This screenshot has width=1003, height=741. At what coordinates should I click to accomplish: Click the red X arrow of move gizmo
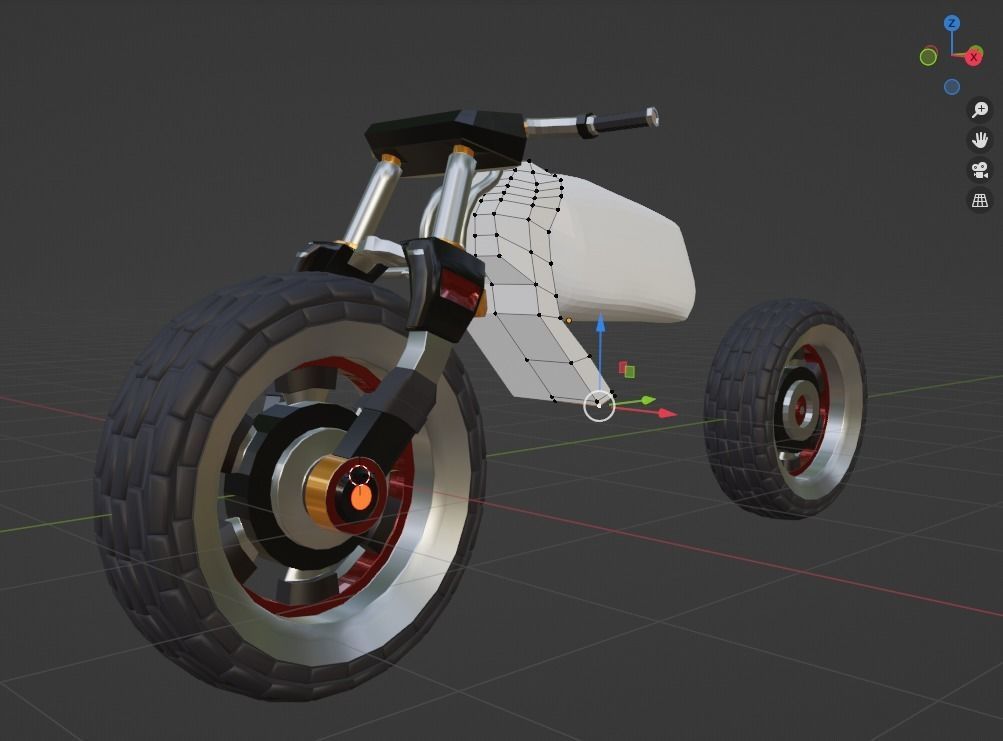click(667, 413)
